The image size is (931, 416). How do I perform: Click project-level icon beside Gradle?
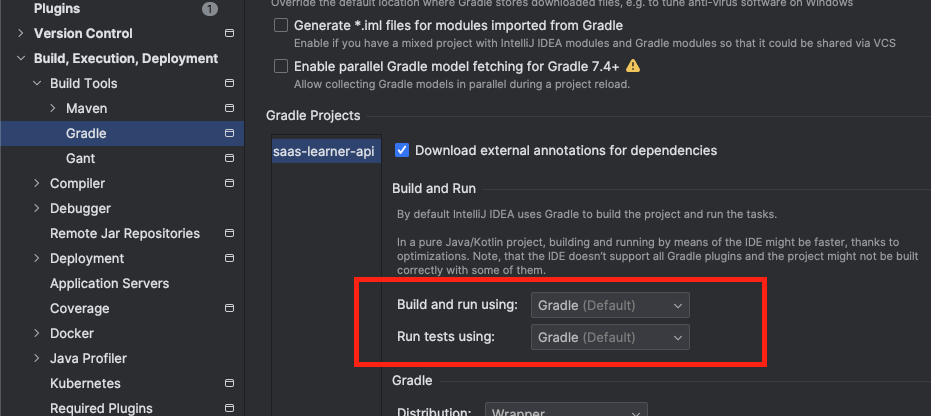coord(229,134)
